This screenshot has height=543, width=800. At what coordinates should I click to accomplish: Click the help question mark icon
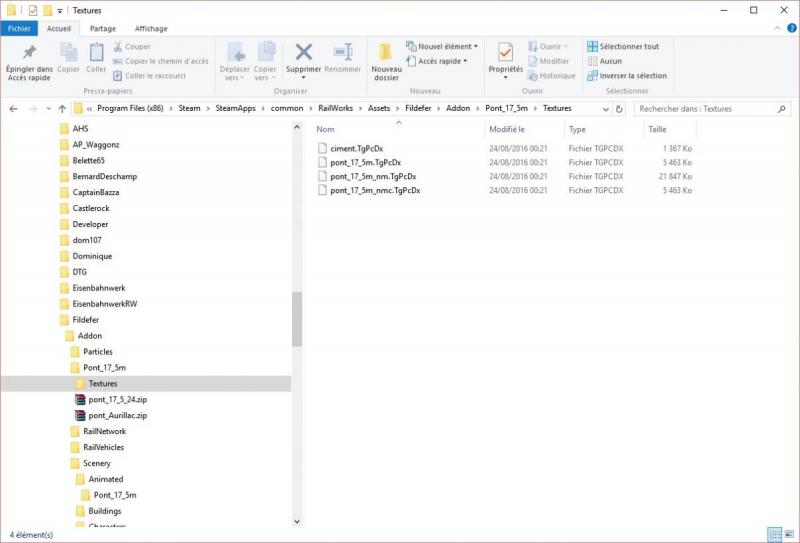(x=792, y=28)
